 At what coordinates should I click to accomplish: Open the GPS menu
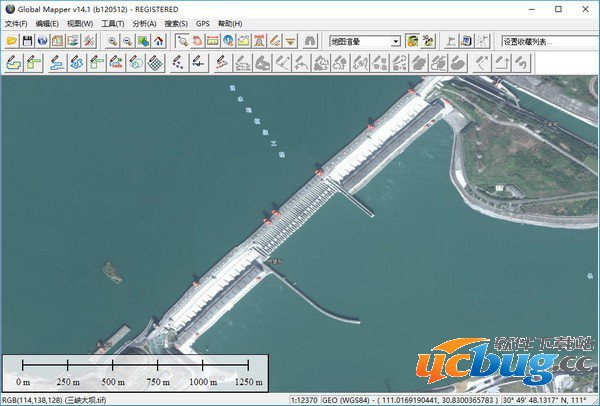click(x=203, y=23)
